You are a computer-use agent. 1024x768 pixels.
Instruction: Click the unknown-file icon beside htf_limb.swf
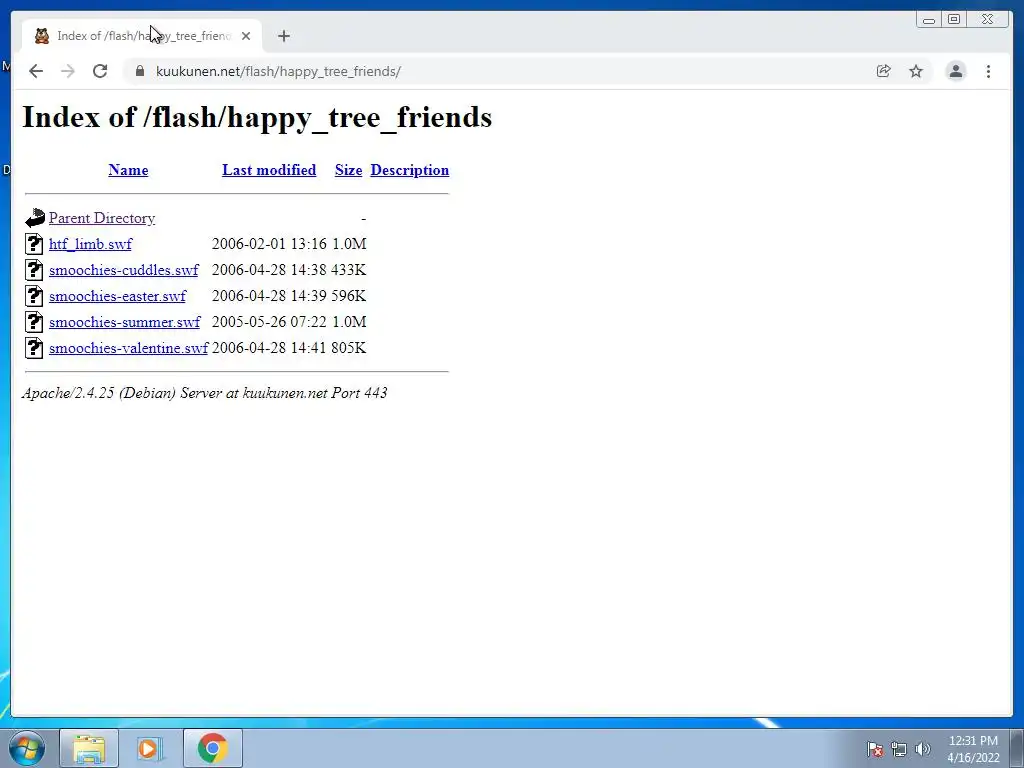coord(34,244)
